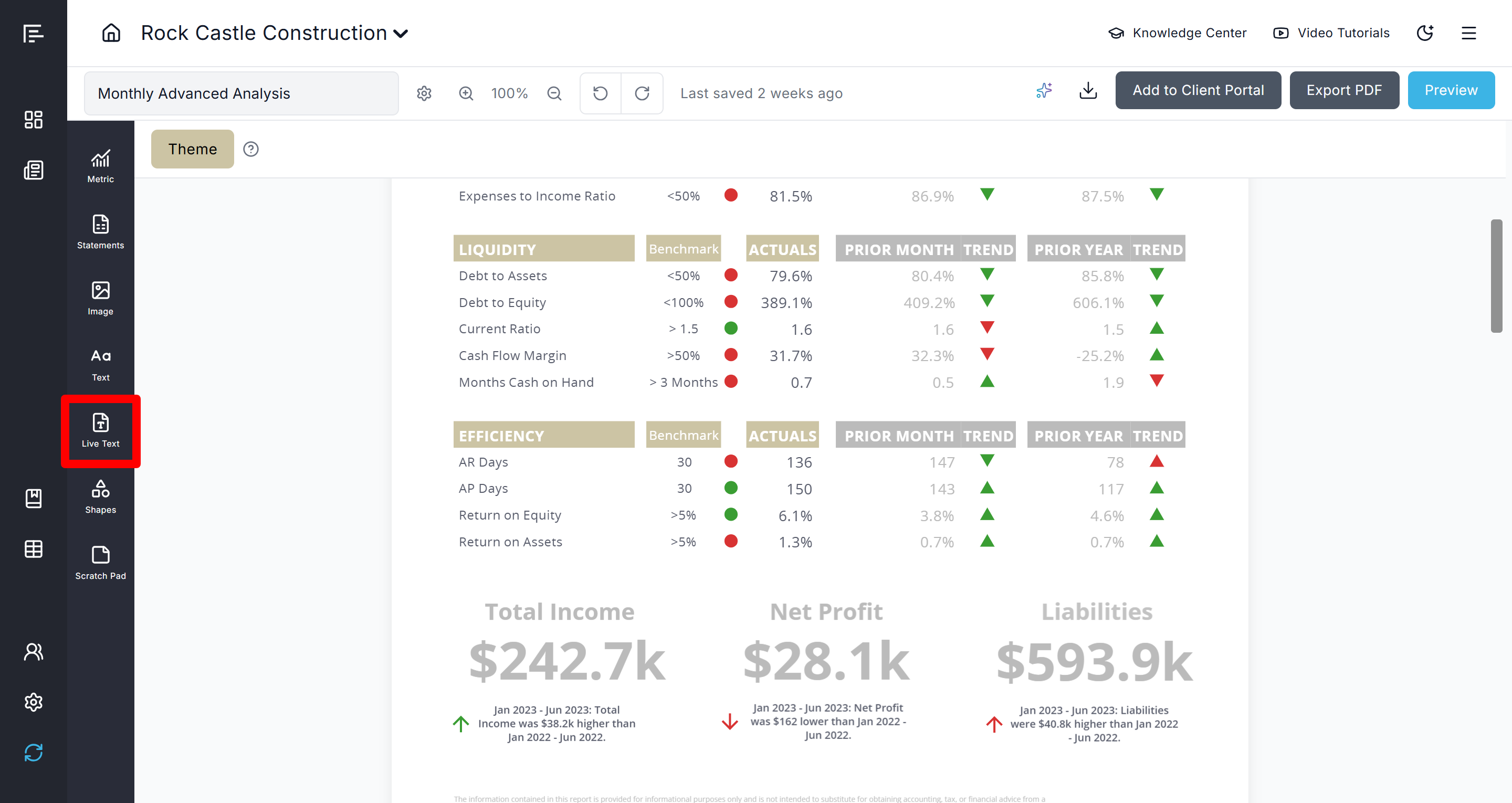Edit the Monthly Advanced Analysis name field
The image size is (1512, 803).
click(x=241, y=93)
